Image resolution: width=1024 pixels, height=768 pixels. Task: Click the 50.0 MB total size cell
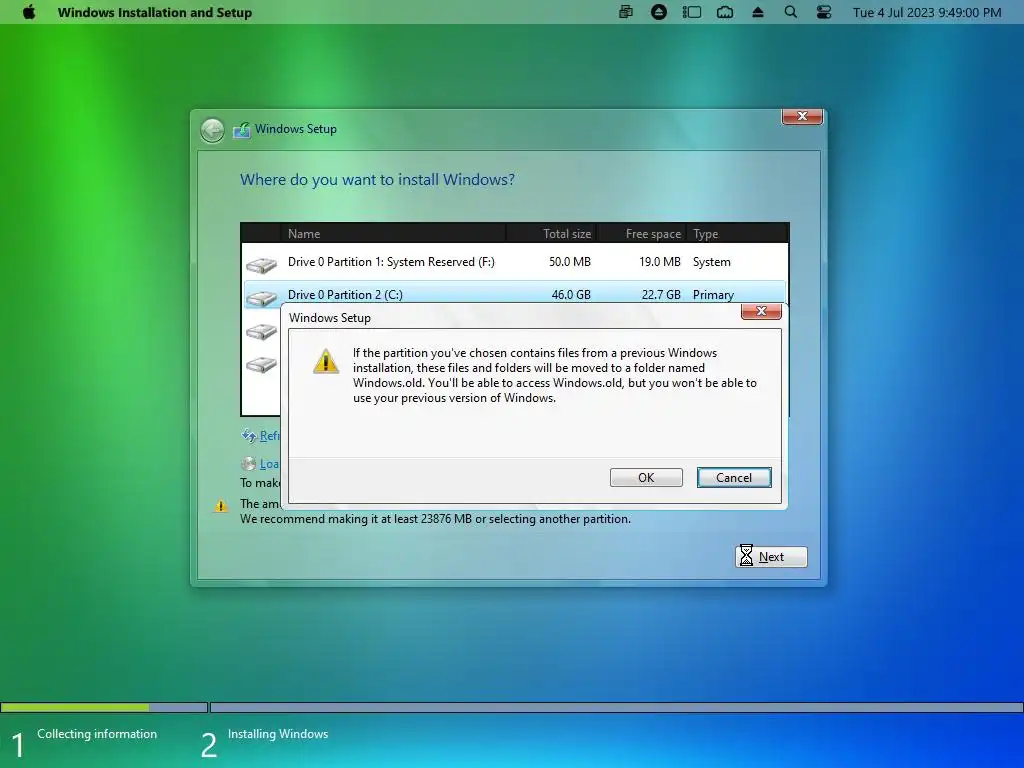click(569, 262)
